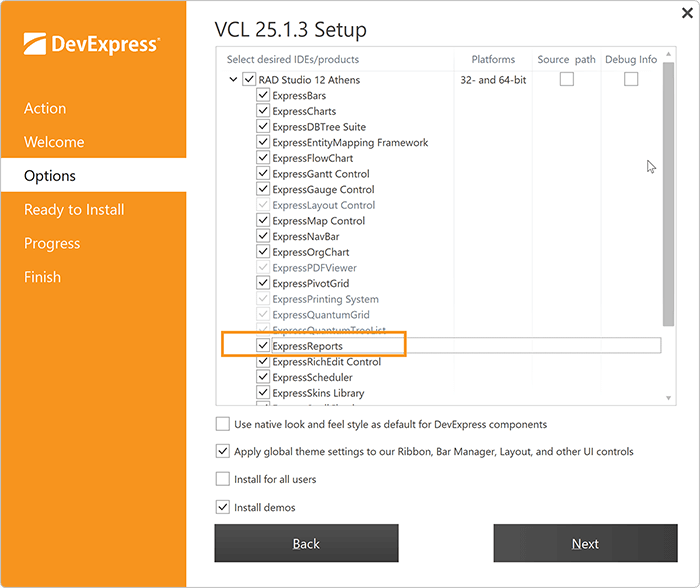Select RAD Studio 12 Athens label
Viewport: 700px width, 588px height.
(x=309, y=80)
